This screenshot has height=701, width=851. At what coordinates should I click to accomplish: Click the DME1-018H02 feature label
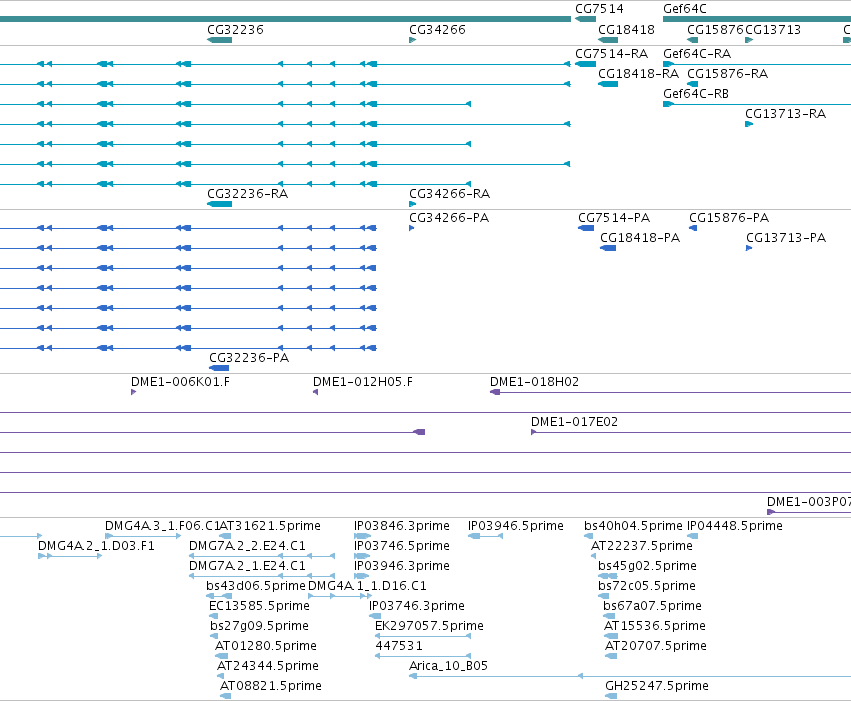coord(534,382)
